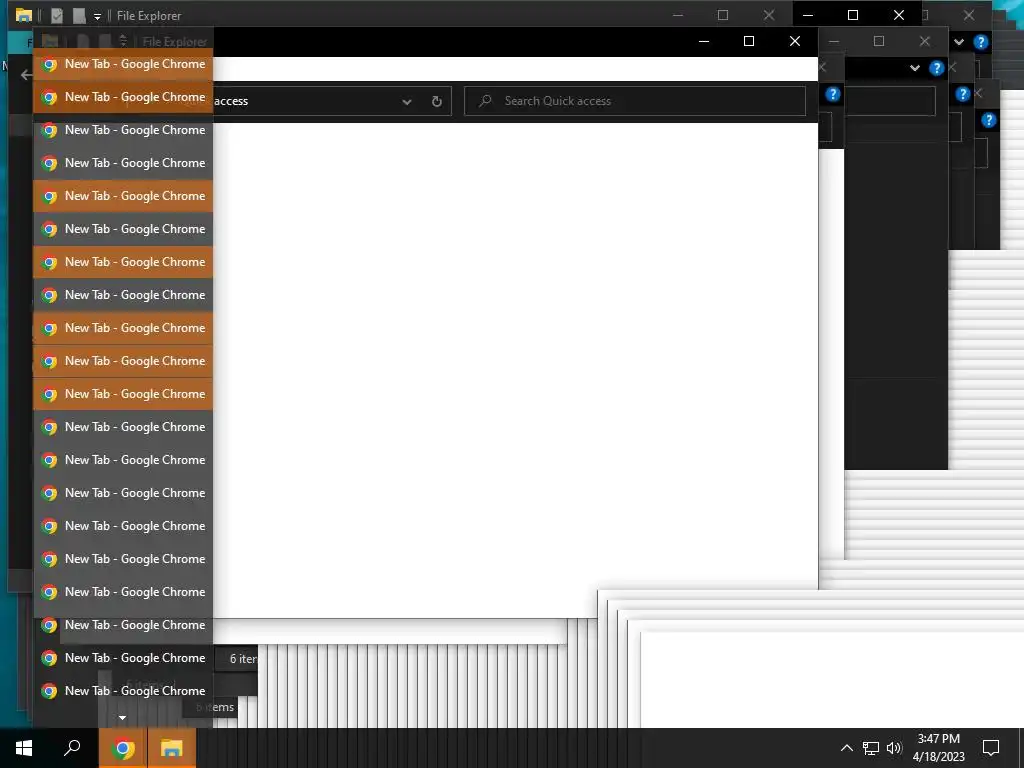The width and height of the screenshot is (1024, 768).
Task: Click the New folder icon in title bar
Action: click(79, 15)
